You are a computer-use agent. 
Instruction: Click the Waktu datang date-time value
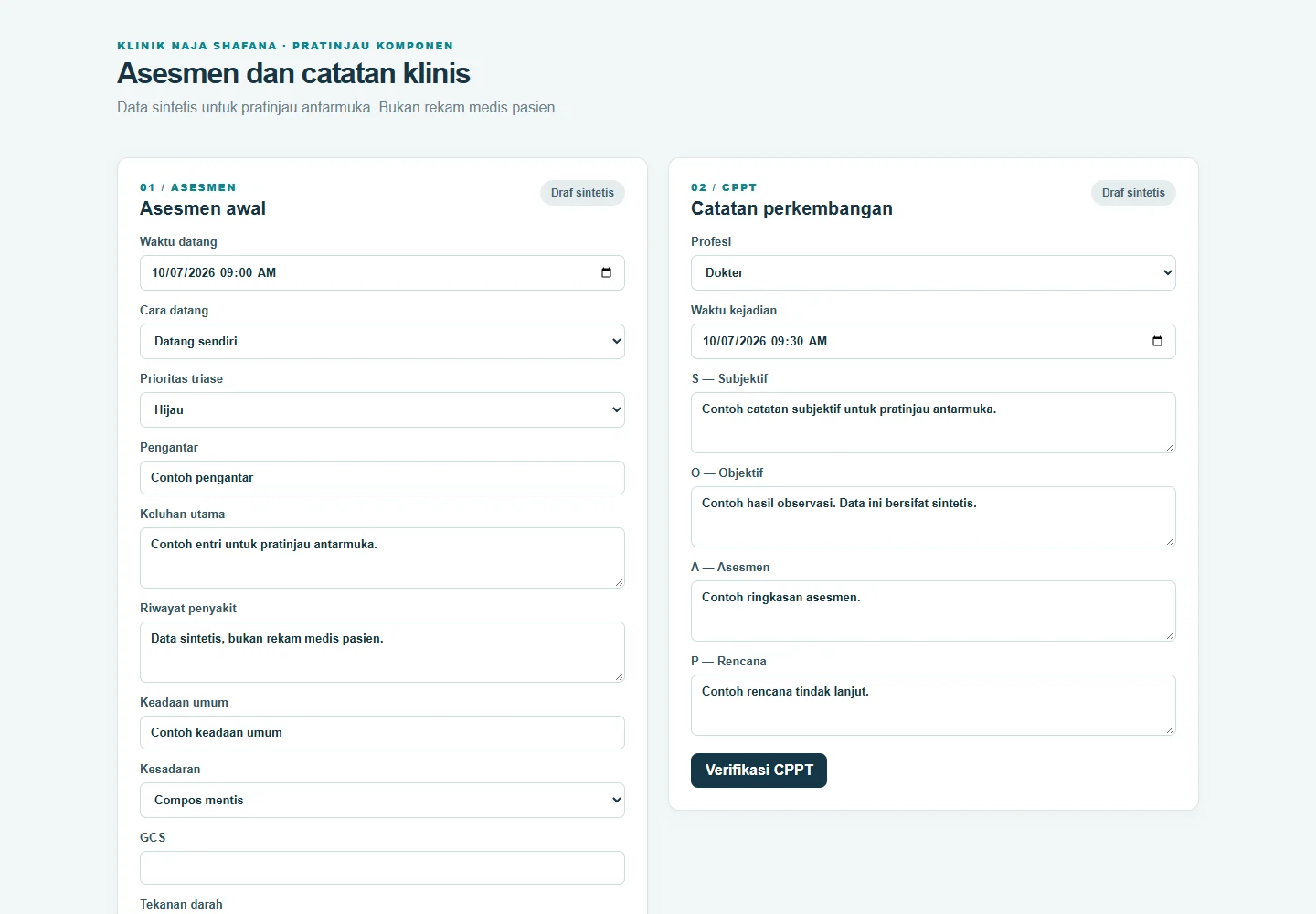point(214,272)
